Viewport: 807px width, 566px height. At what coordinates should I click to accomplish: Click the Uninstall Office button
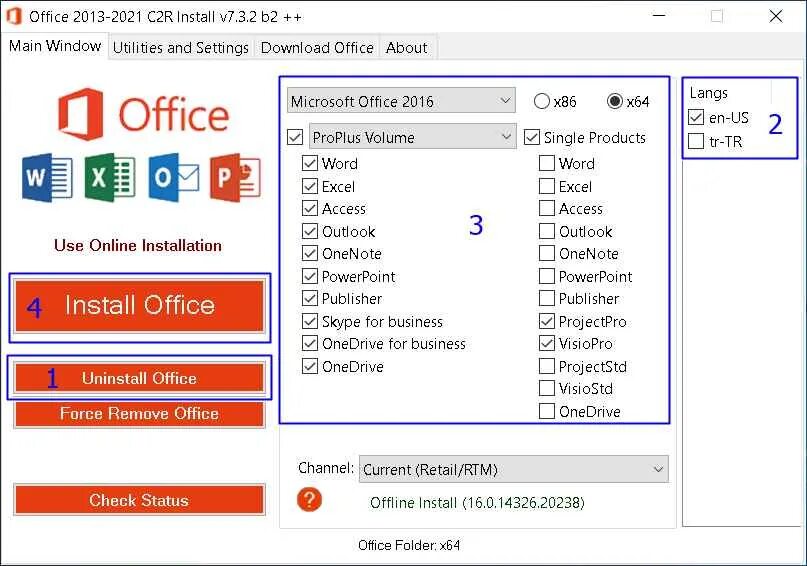tap(139, 378)
